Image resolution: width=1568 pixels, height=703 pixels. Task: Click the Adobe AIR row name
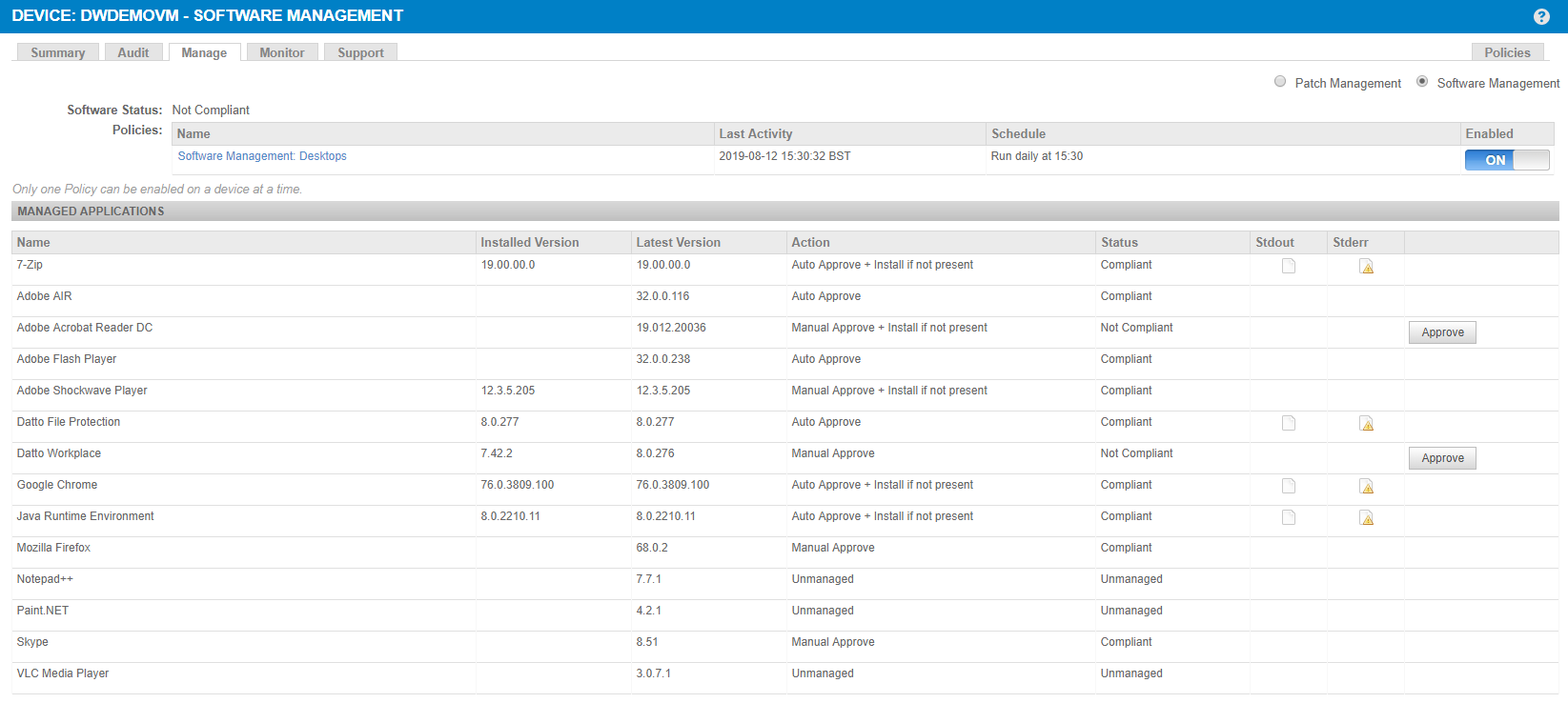pyautogui.click(x=44, y=296)
